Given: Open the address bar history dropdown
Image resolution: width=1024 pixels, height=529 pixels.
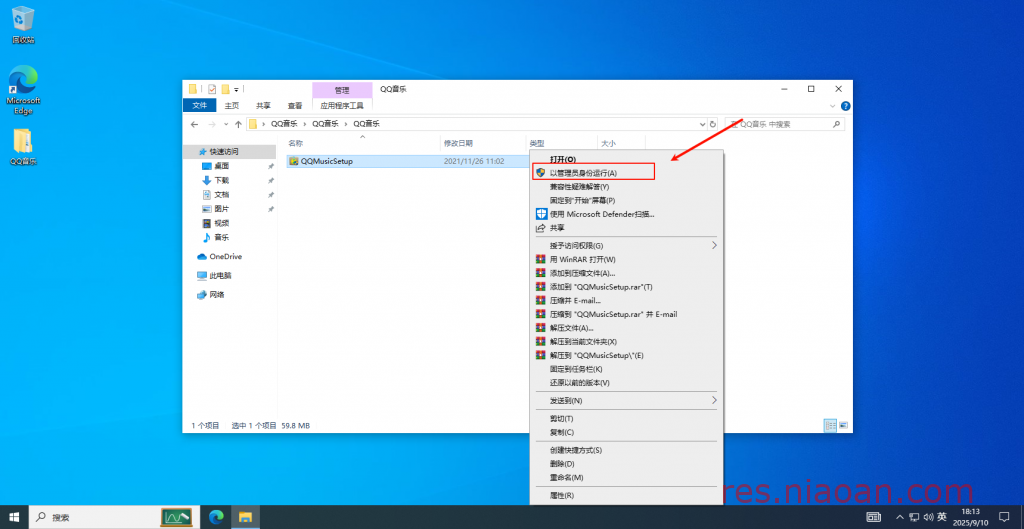Looking at the screenshot, I should 702,124.
